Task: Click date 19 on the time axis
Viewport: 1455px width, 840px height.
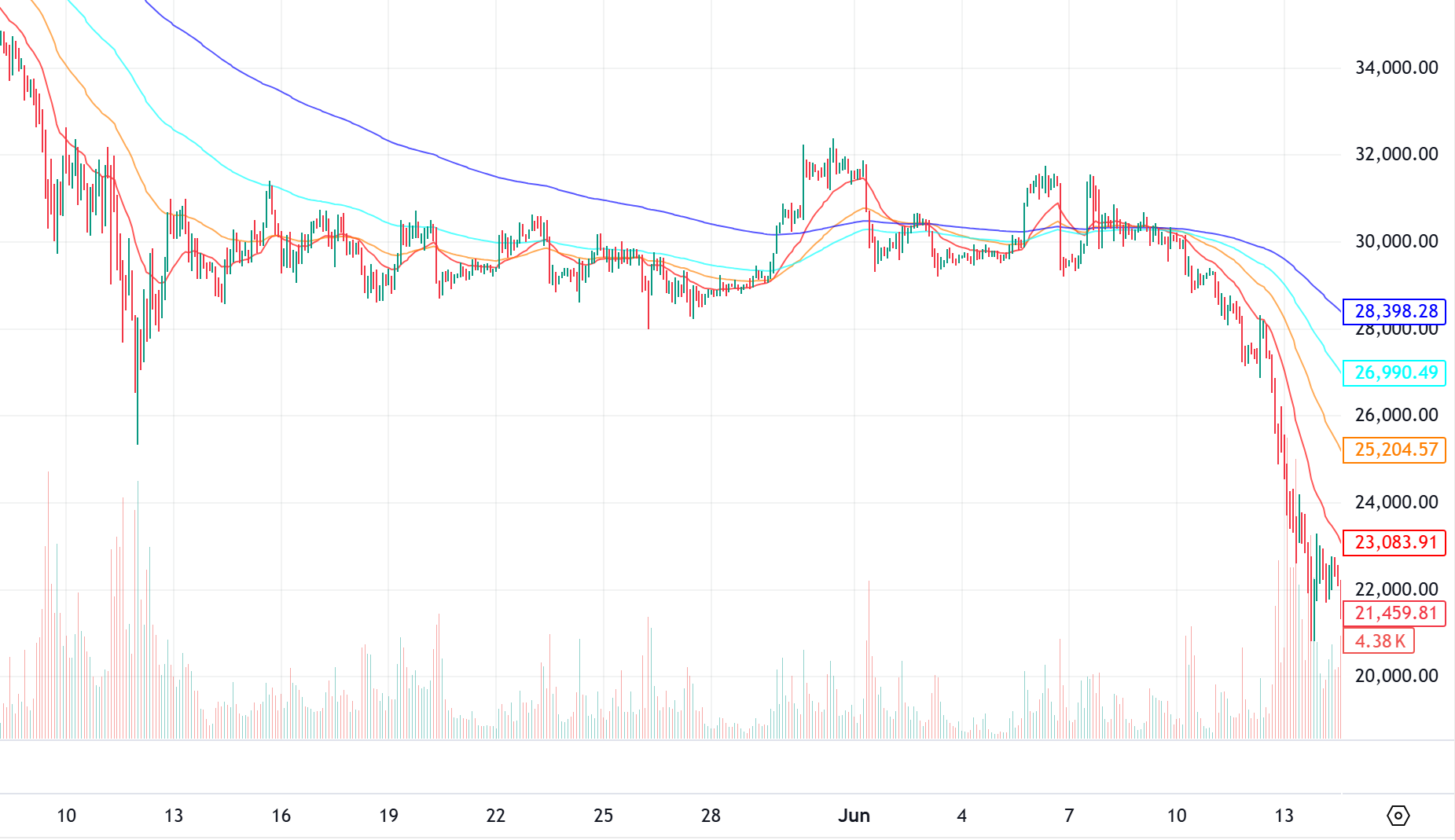Action: [388, 816]
